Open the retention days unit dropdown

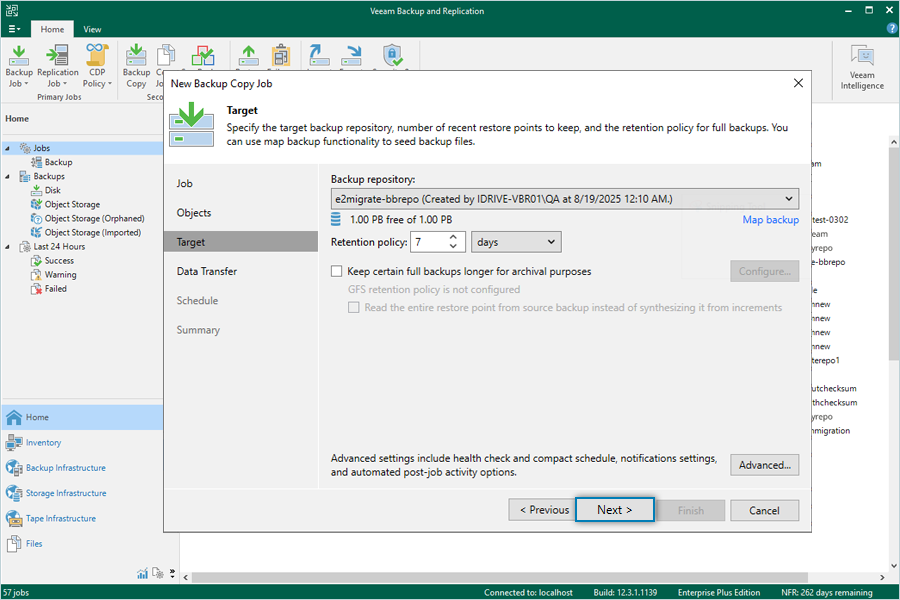coord(516,242)
